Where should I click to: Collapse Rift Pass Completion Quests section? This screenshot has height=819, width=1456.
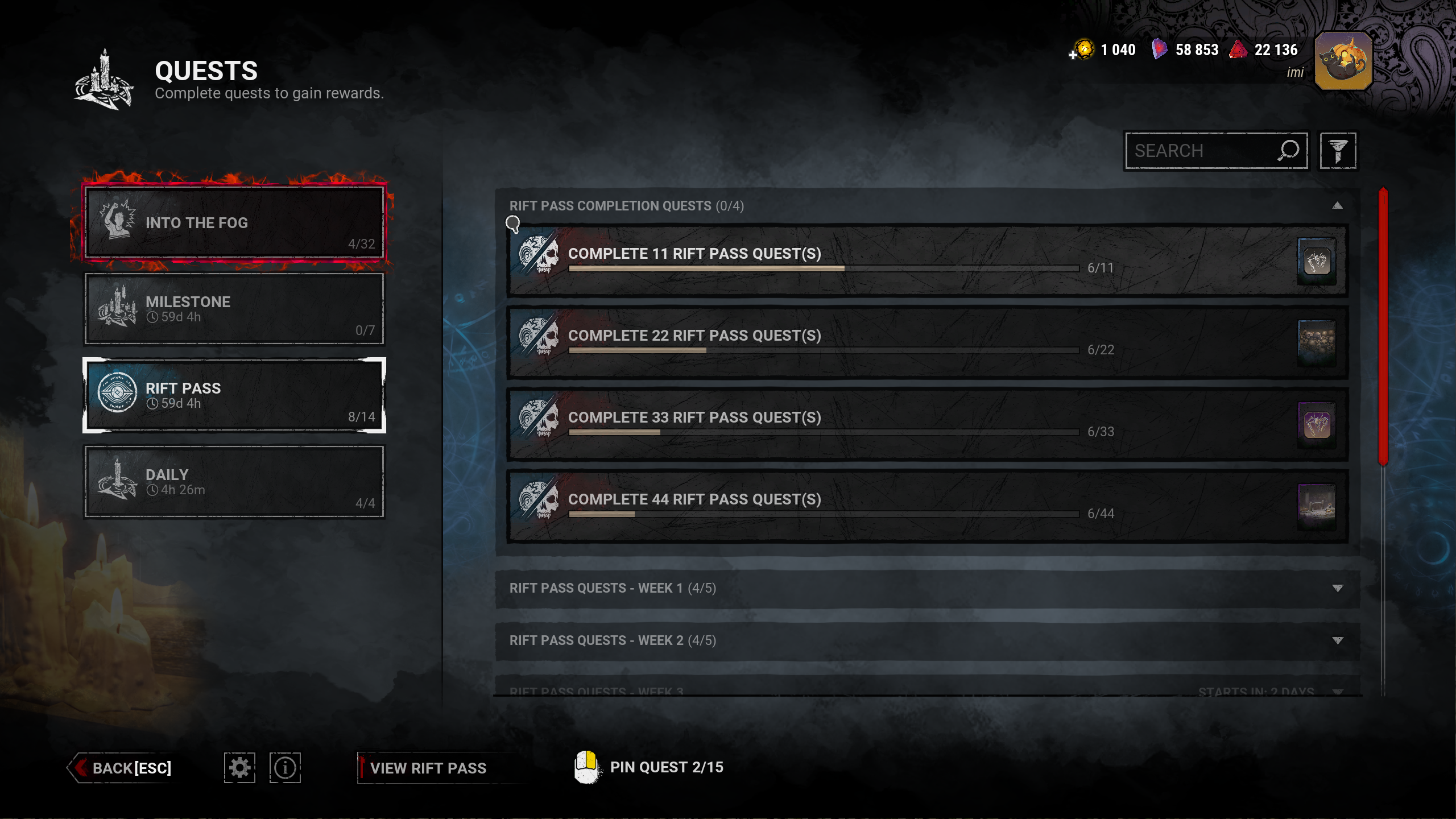point(1338,205)
